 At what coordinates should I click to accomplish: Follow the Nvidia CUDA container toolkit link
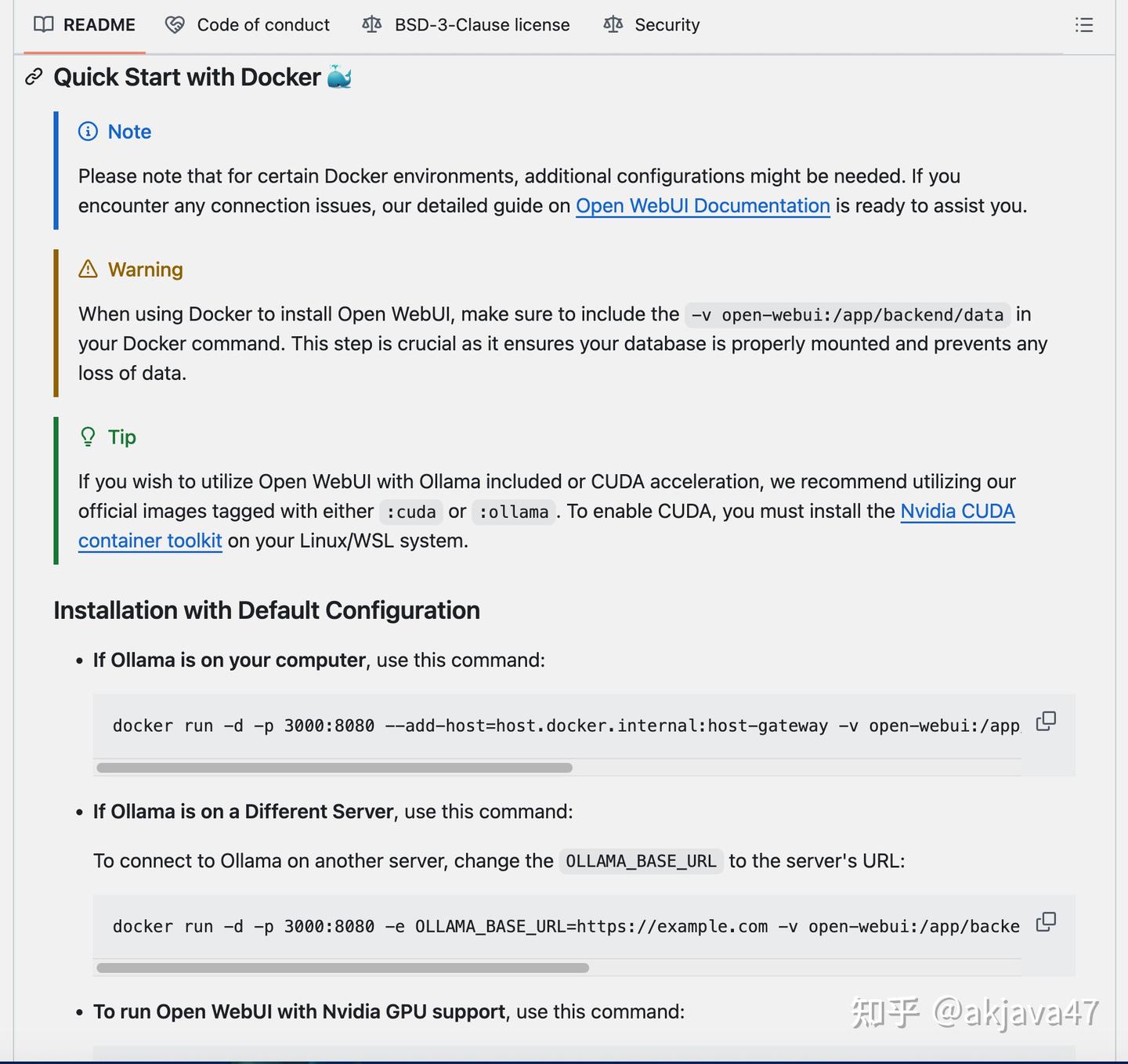pos(957,512)
